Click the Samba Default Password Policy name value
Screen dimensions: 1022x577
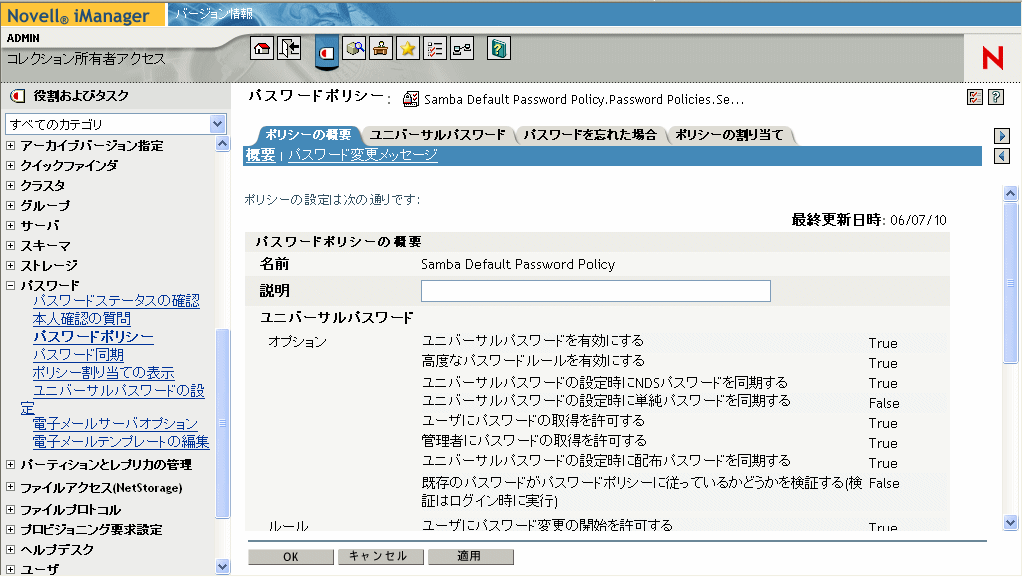pyautogui.click(x=518, y=264)
